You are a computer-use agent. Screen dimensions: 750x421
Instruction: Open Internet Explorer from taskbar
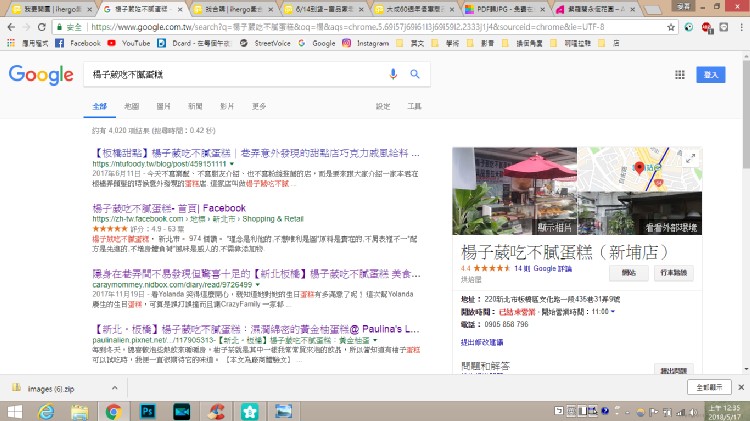[x=46, y=411]
